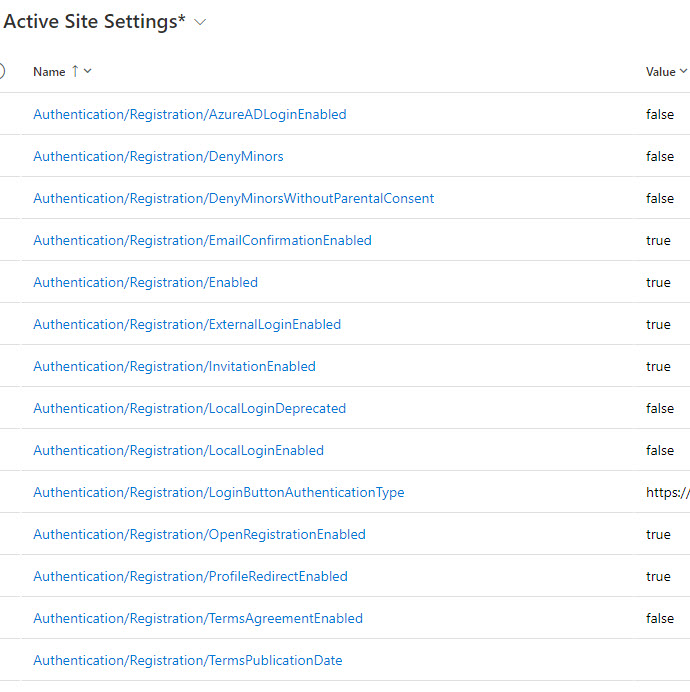The image size is (690, 692).
Task: Open the LocalLoginEnabled setting
Action: [179, 450]
